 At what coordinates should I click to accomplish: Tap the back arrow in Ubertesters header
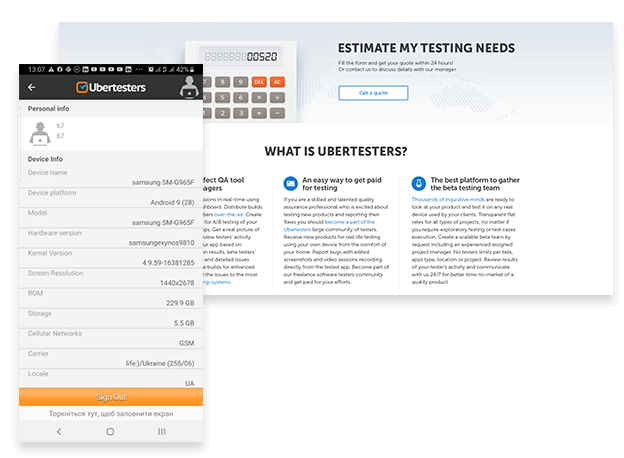pos(31,87)
